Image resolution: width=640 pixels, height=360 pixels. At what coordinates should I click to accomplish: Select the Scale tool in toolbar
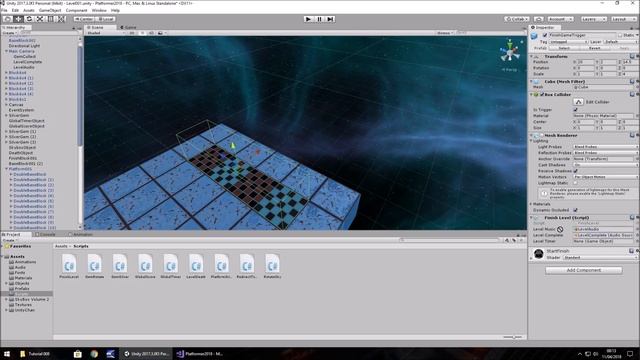point(40,19)
